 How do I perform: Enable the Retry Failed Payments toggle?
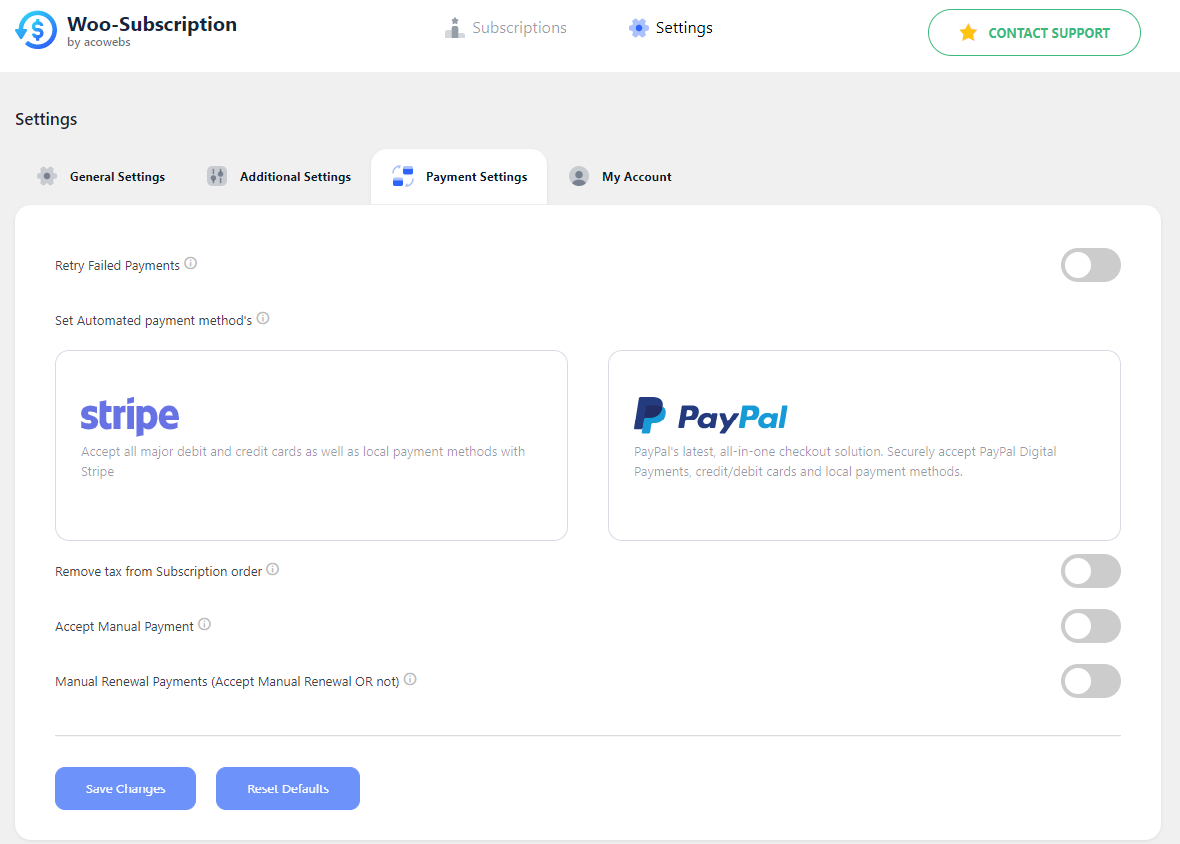click(x=1090, y=265)
